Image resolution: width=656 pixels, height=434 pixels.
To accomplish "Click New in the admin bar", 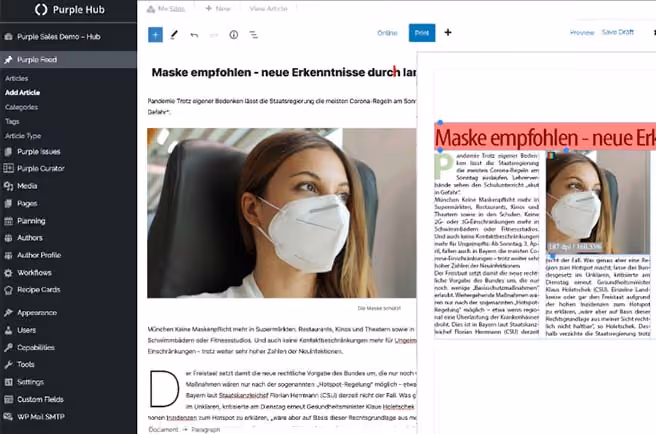I will coord(218,8).
